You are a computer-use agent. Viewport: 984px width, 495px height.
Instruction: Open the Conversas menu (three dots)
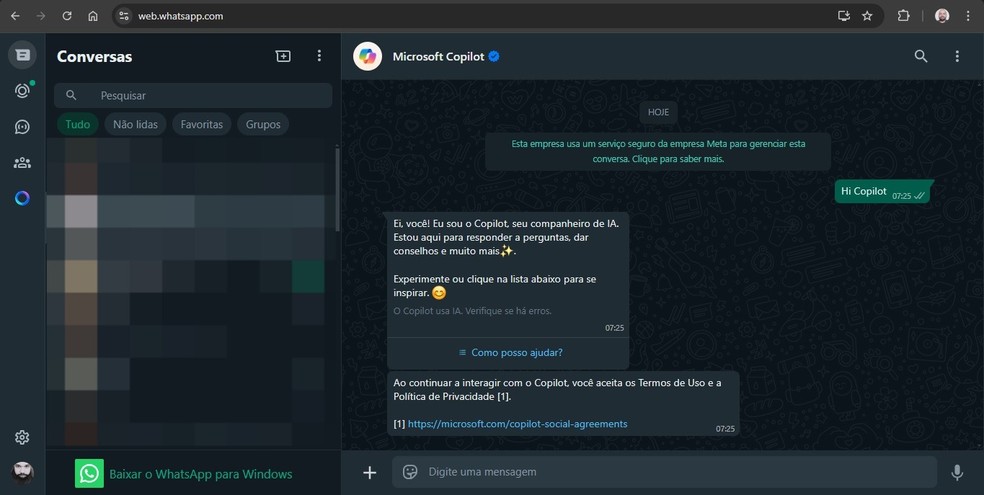click(319, 56)
